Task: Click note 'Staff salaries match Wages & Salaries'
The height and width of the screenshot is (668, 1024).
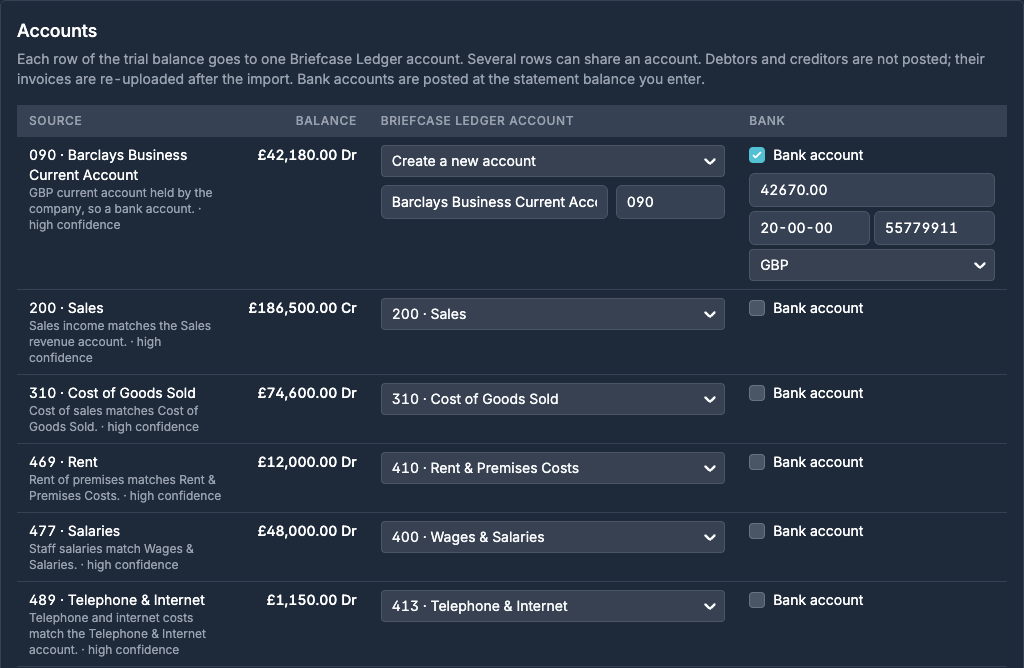Action: [x=111, y=557]
